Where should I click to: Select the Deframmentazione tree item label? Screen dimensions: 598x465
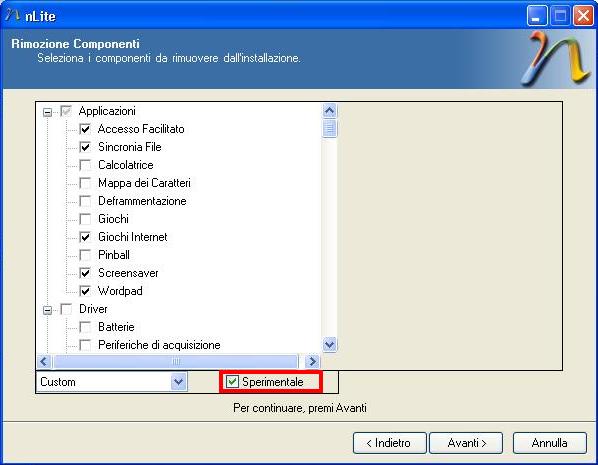142,201
